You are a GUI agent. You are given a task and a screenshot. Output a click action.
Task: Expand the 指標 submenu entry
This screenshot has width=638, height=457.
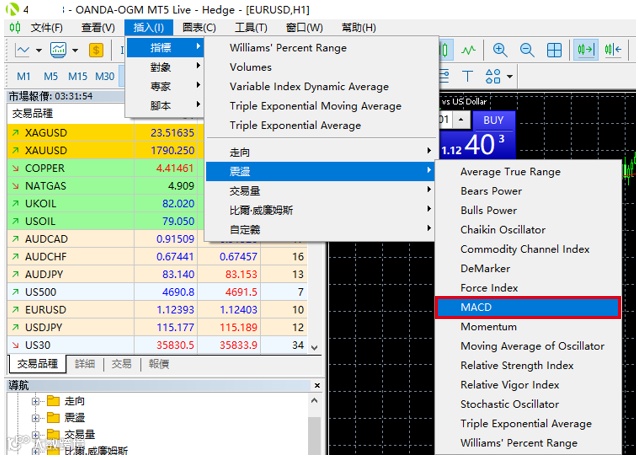(165, 48)
